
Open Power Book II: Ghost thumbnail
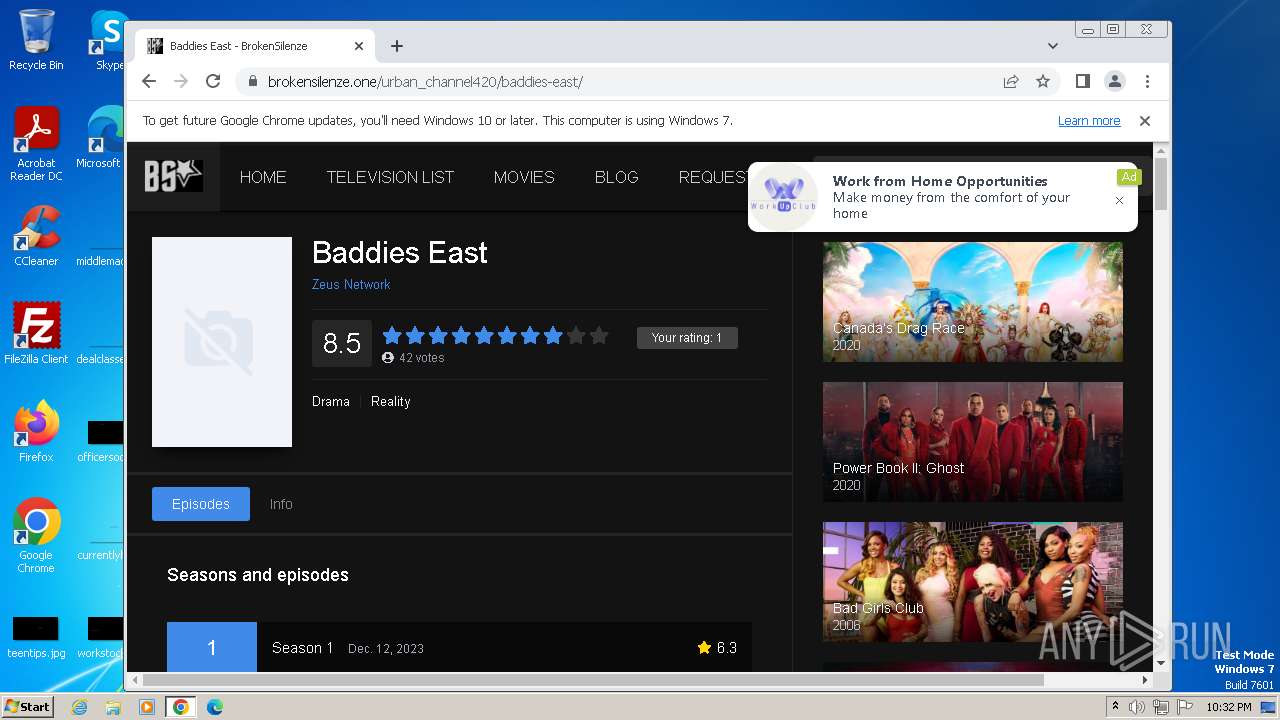pyautogui.click(x=973, y=442)
